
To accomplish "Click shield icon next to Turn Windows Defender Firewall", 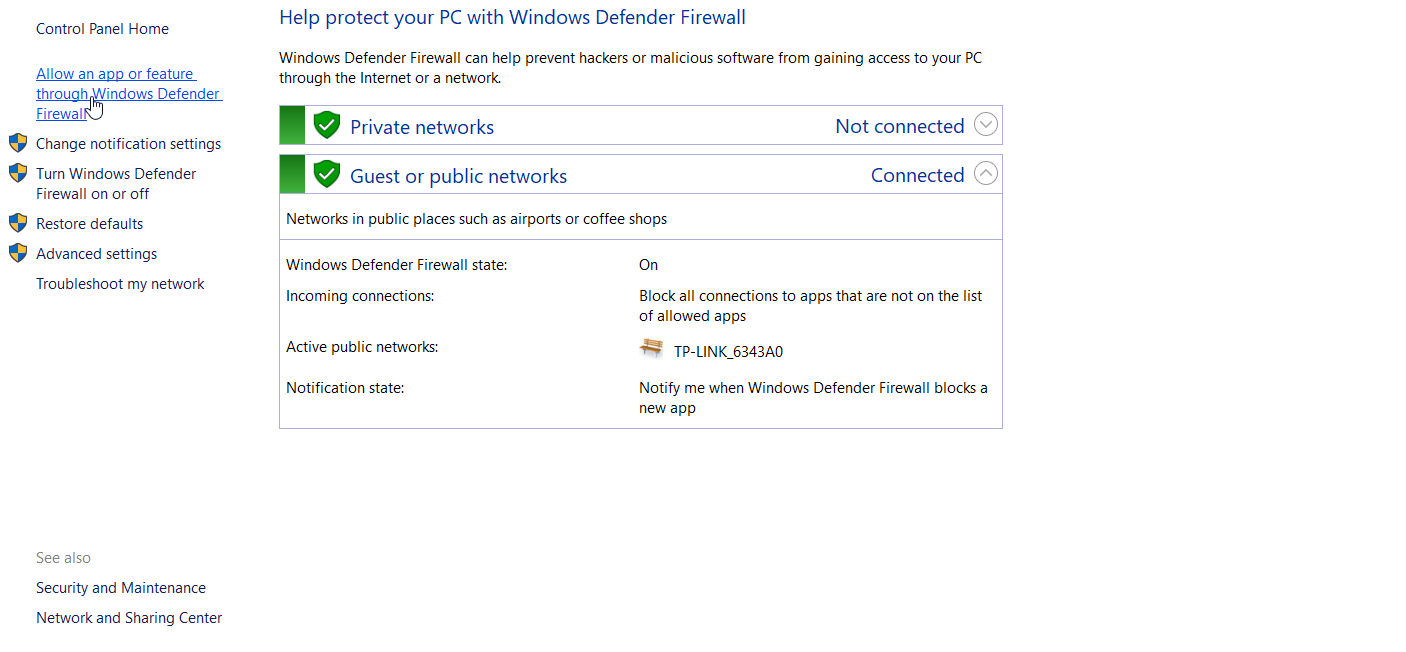I will pyautogui.click(x=18, y=173).
